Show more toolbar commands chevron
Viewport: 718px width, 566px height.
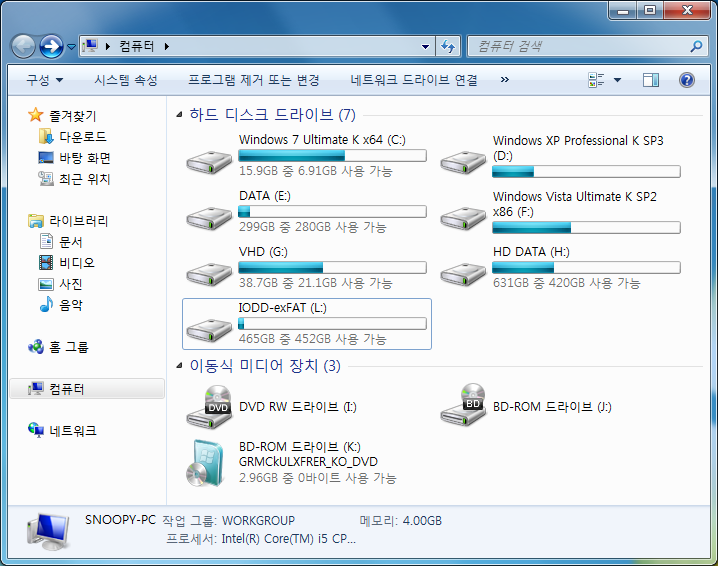tap(505, 80)
